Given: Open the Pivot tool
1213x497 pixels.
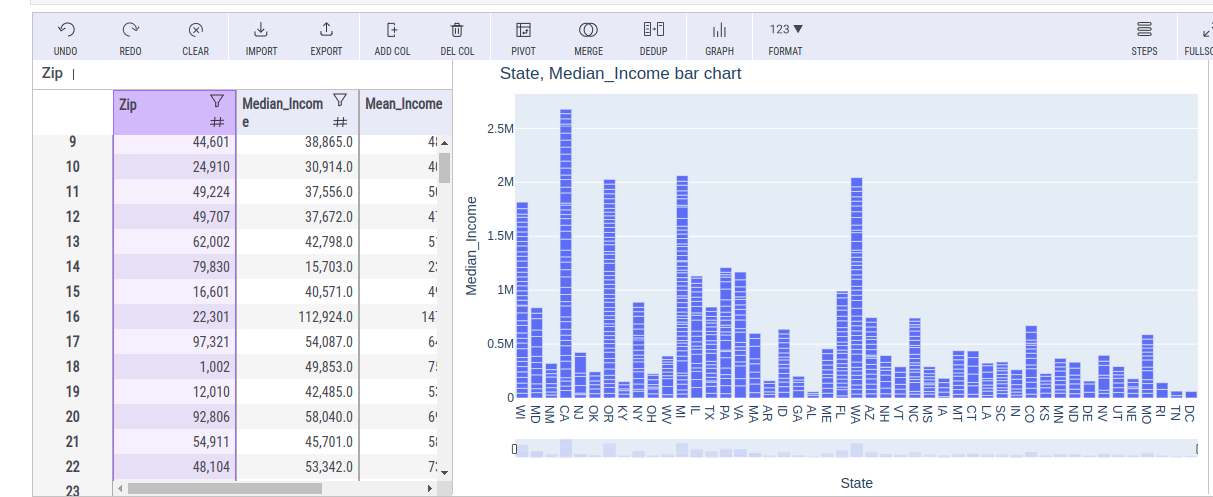Looking at the screenshot, I should point(523,30).
